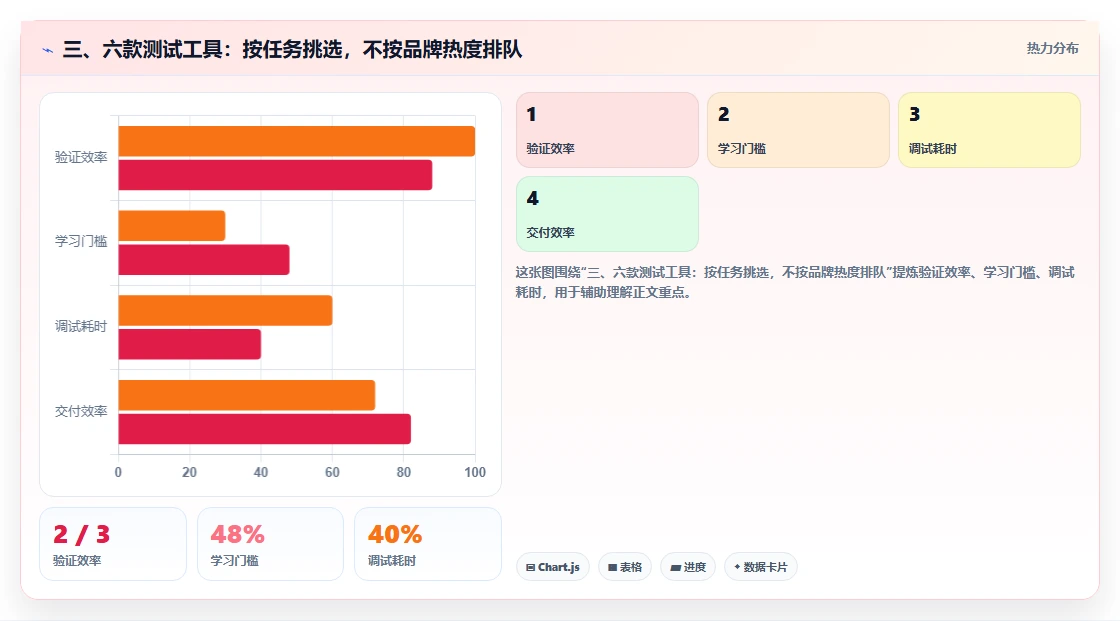Click the 表格 tag chip
The image size is (1120, 621).
click(625, 567)
